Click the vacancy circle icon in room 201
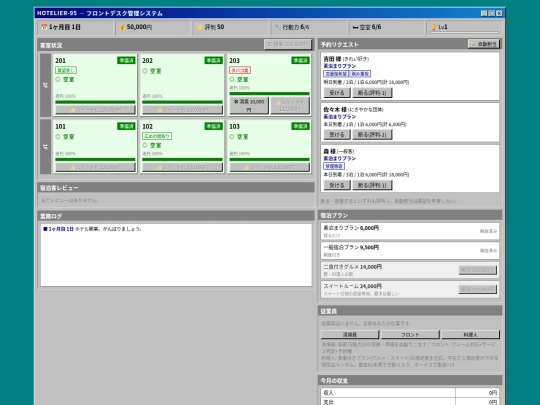The height and width of the screenshot is (405, 540). [58, 79]
